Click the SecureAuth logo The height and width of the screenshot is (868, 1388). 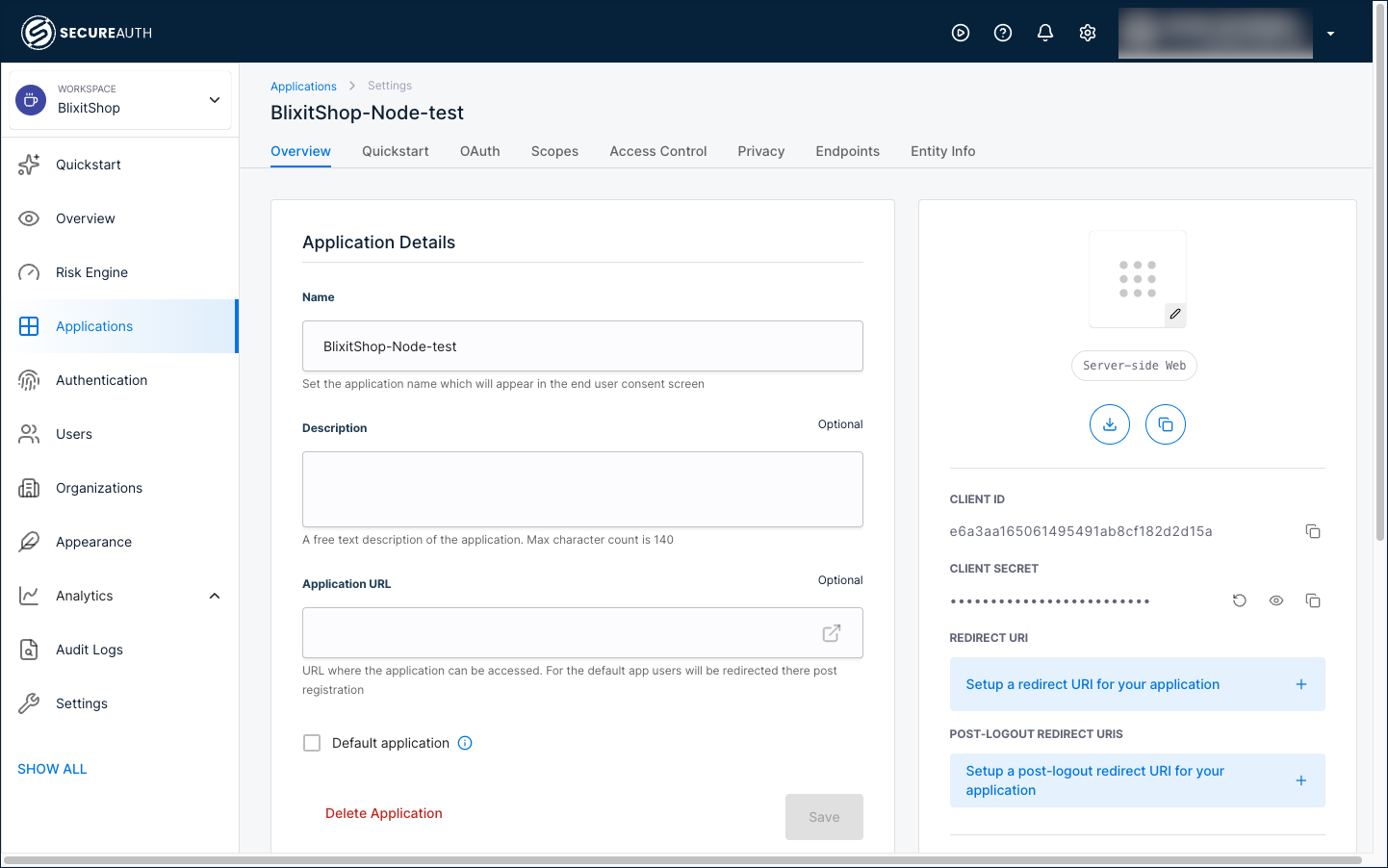pos(87,33)
